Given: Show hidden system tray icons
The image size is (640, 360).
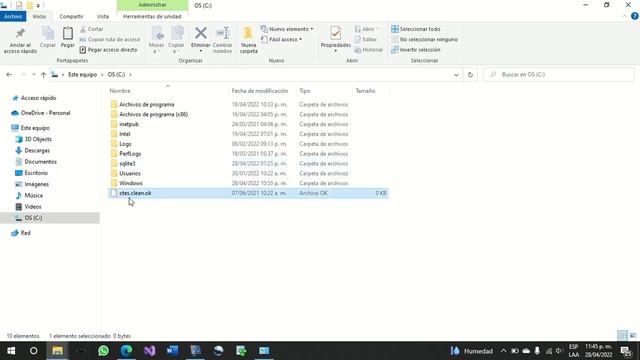Looking at the screenshot, I should [x=503, y=351].
